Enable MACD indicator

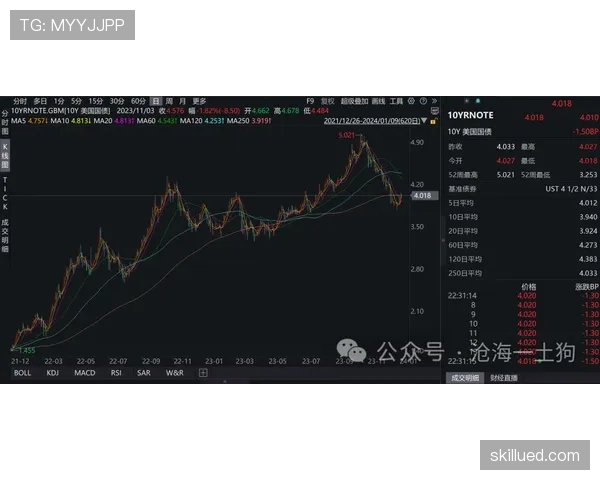click(x=85, y=373)
